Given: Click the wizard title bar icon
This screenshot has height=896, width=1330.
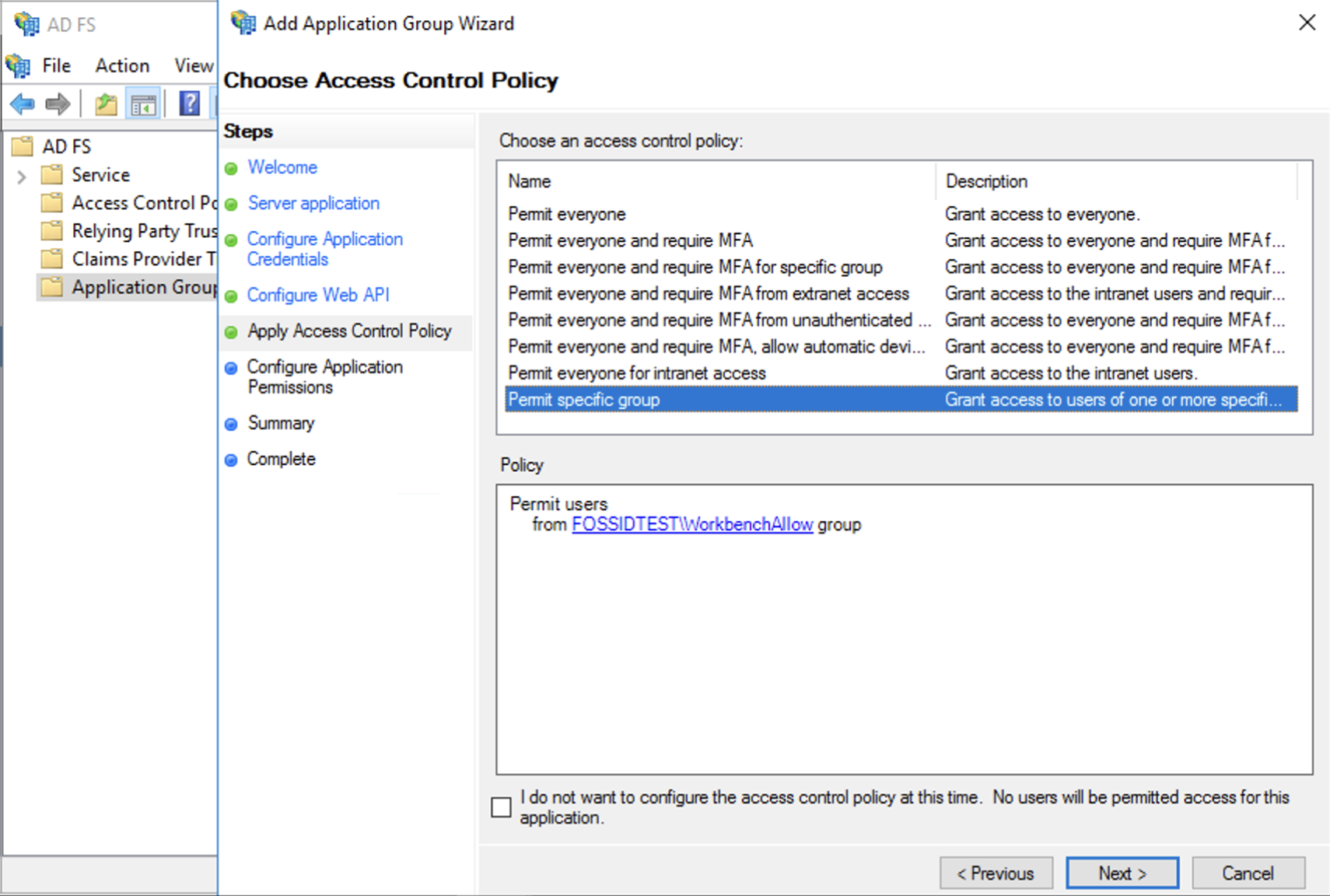Looking at the screenshot, I should coord(243,23).
